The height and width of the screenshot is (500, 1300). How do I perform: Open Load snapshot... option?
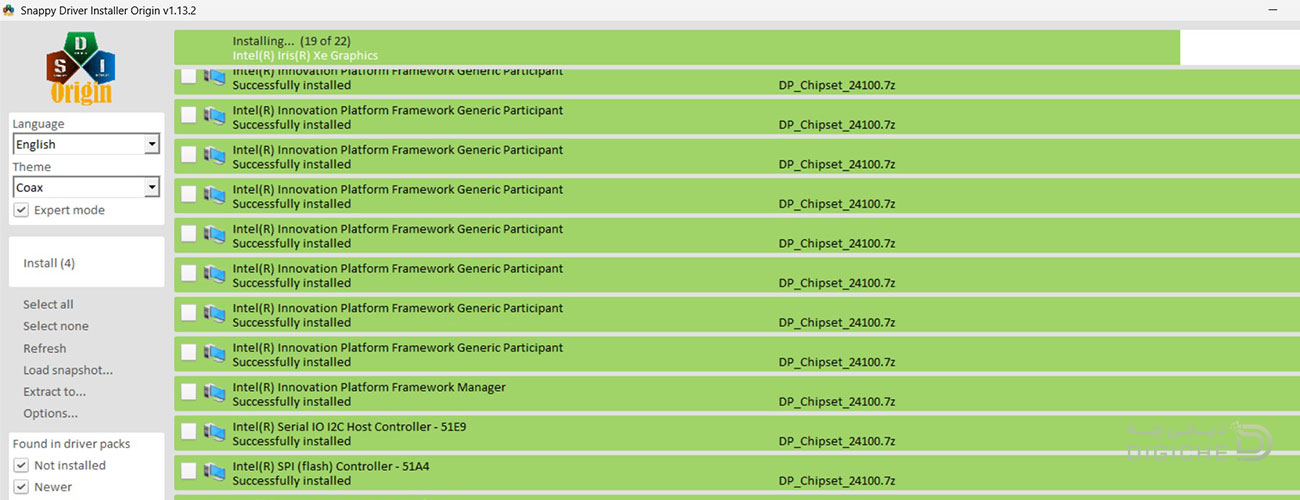[67, 370]
